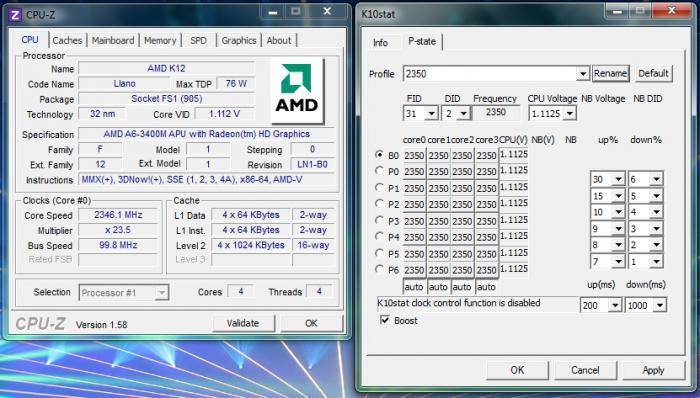This screenshot has height=398, width=700.
Task: Open the down% dropdown showing 1
Action: coord(656,261)
